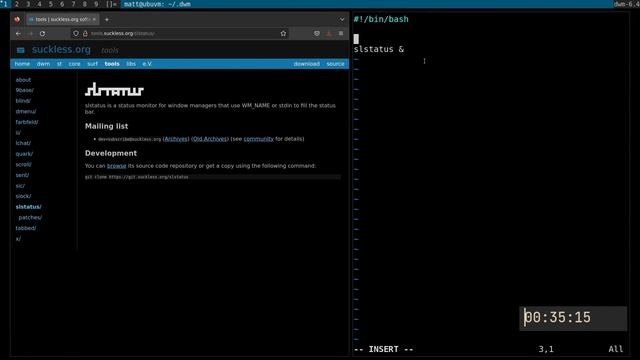Close the suckless.org tools tab
This screenshot has width=640, height=360.
(94, 19)
